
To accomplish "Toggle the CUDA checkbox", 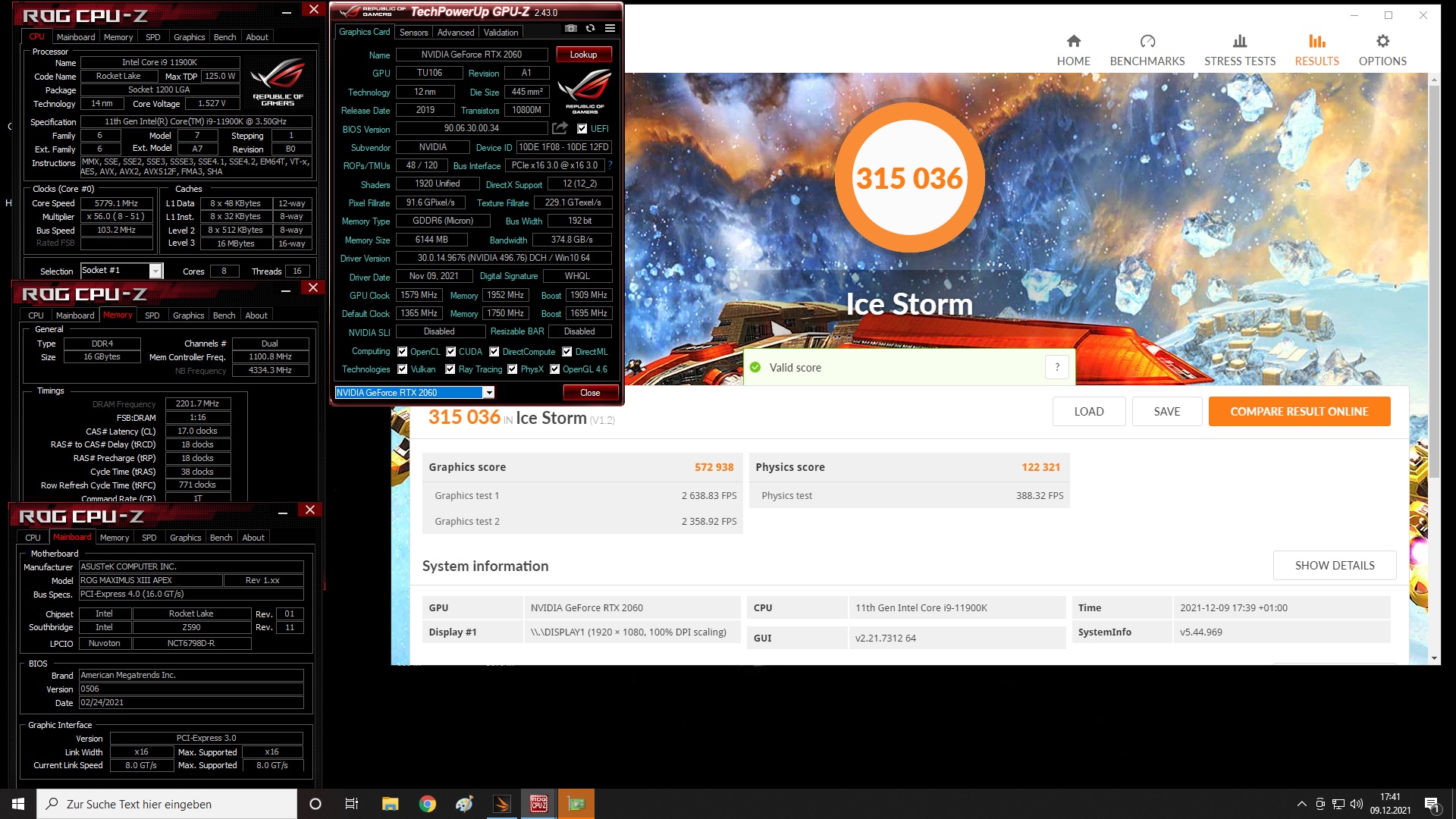I will point(451,352).
